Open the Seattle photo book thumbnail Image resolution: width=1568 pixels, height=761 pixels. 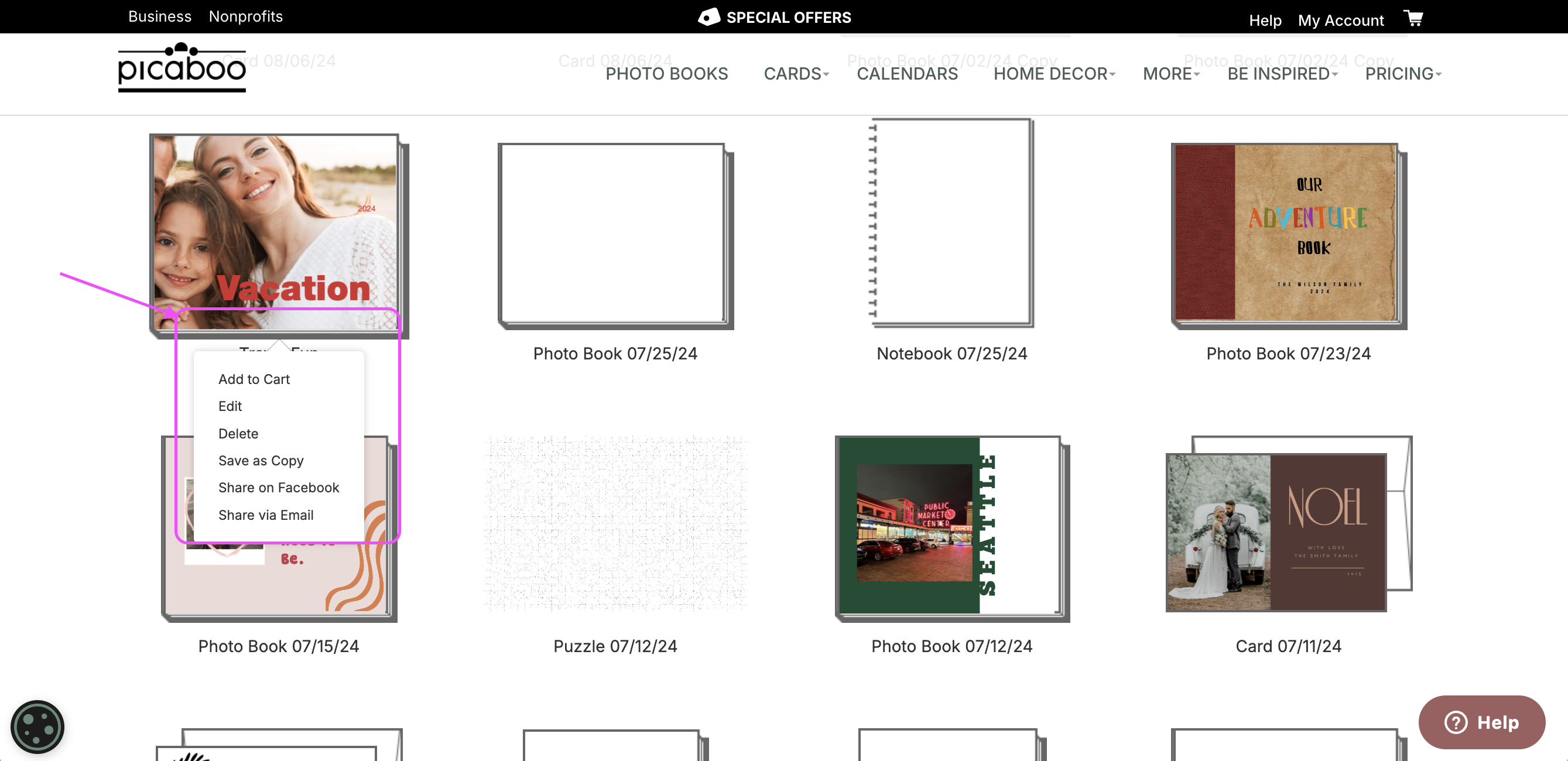pyautogui.click(x=952, y=529)
